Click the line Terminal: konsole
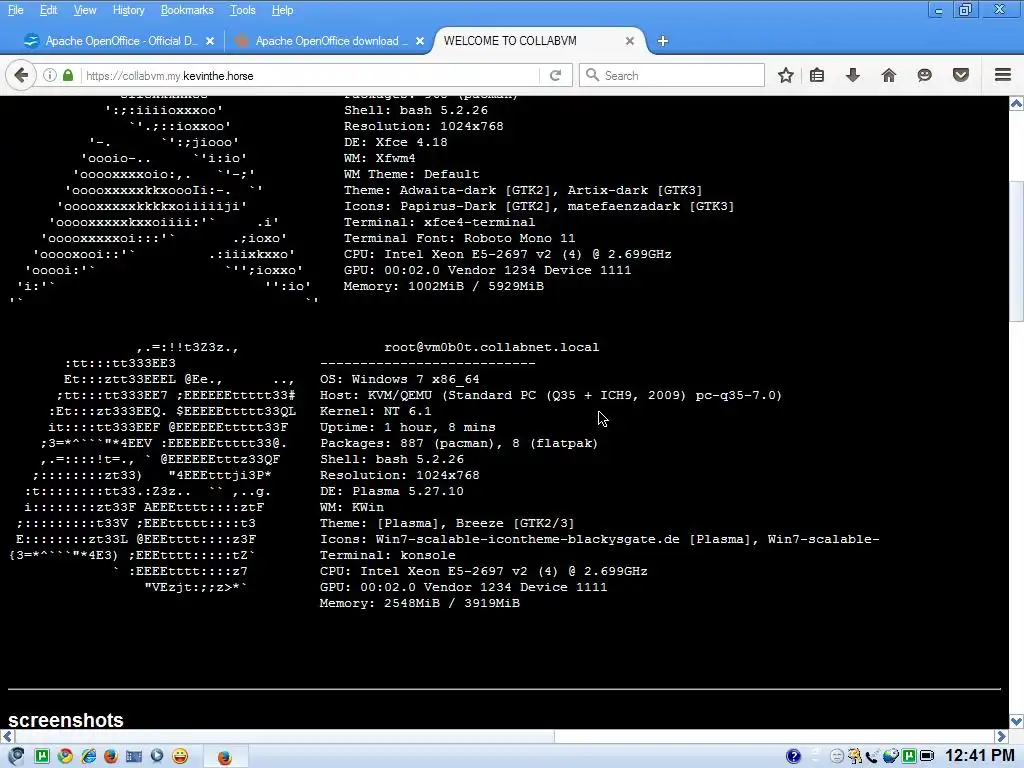This screenshot has width=1024, height=768. point(387,555)
